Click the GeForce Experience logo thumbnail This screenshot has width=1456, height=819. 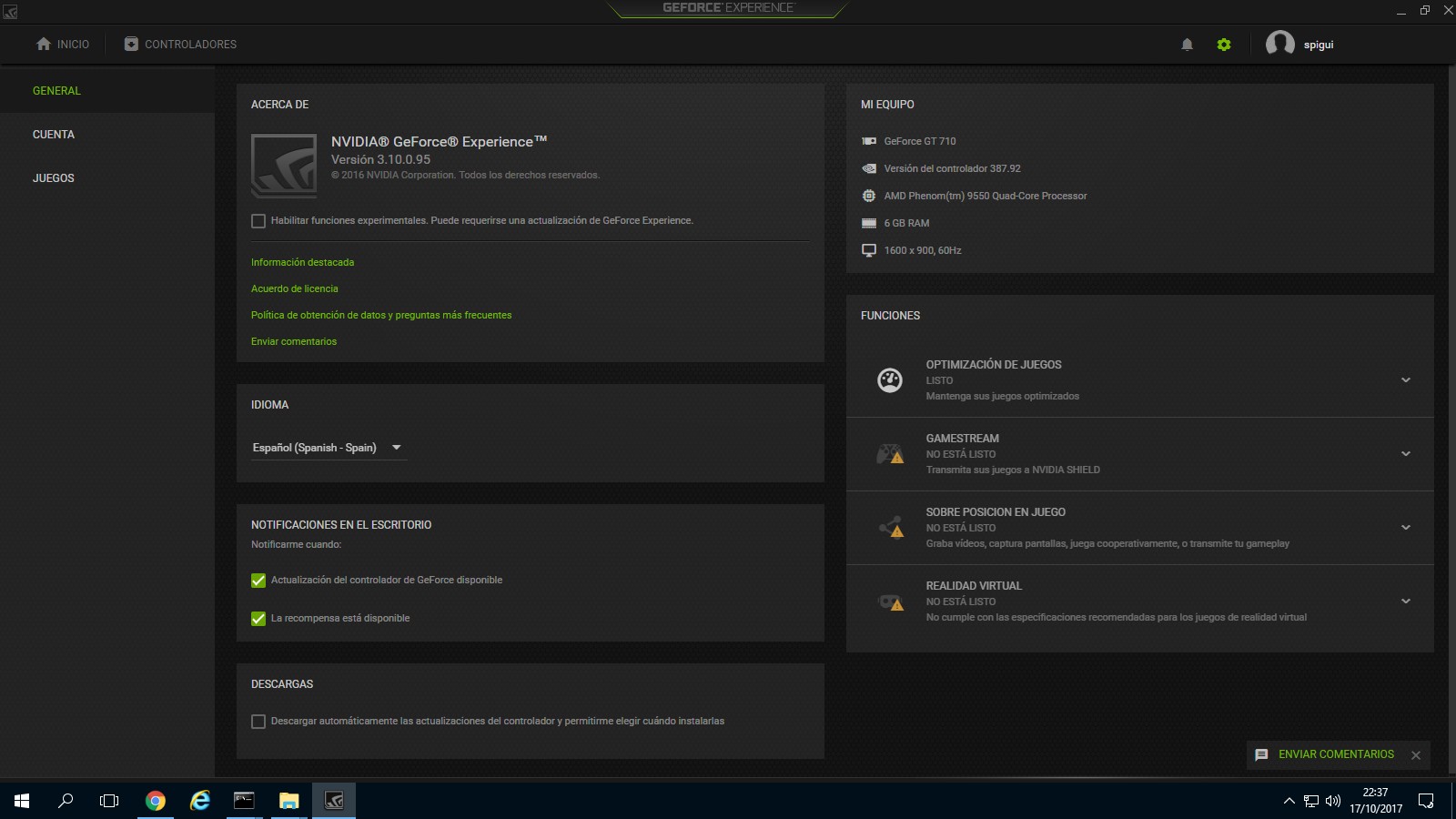284,166
